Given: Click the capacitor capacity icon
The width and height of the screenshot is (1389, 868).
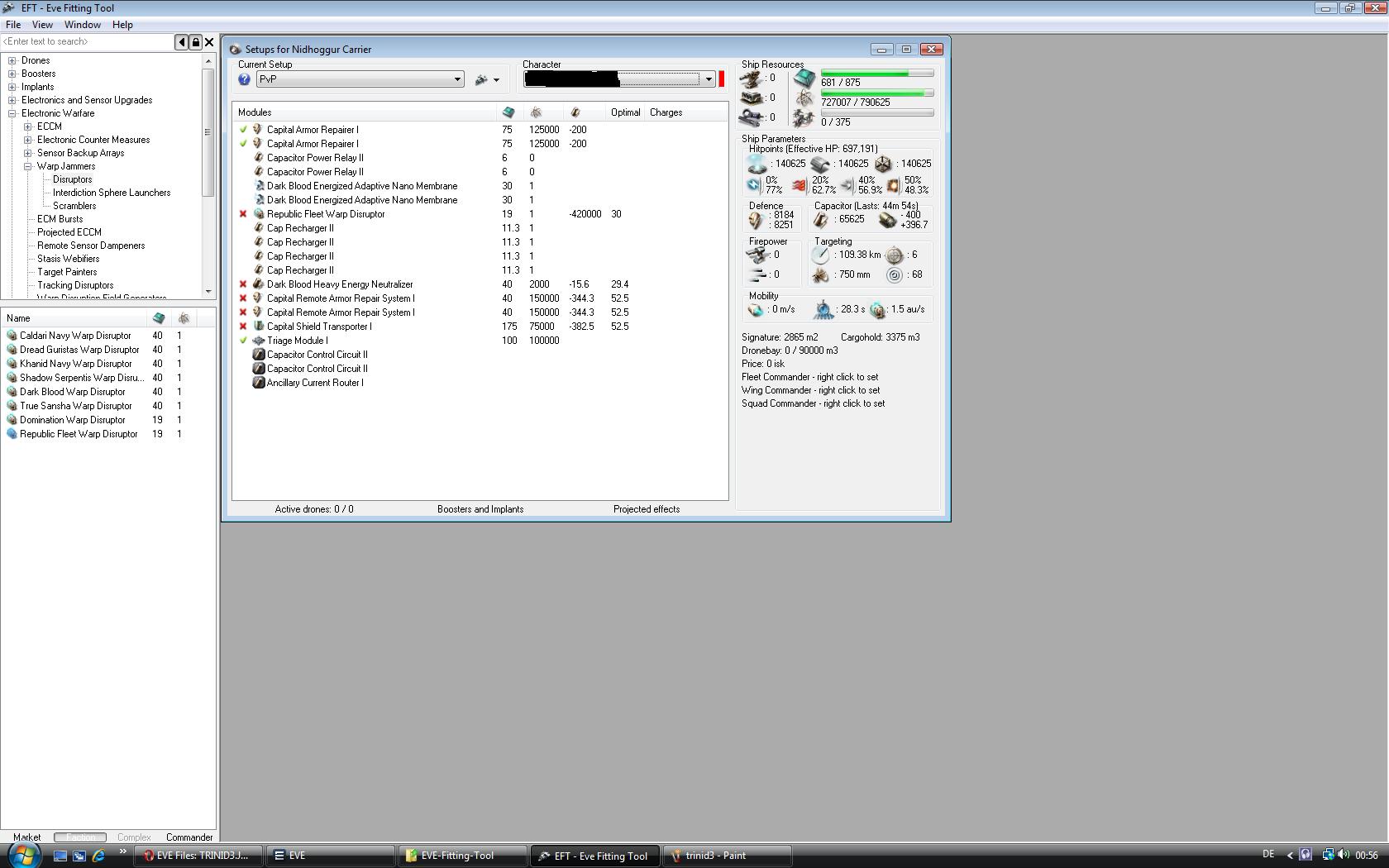Looking at the screenshot, I should tap(821, 220).
